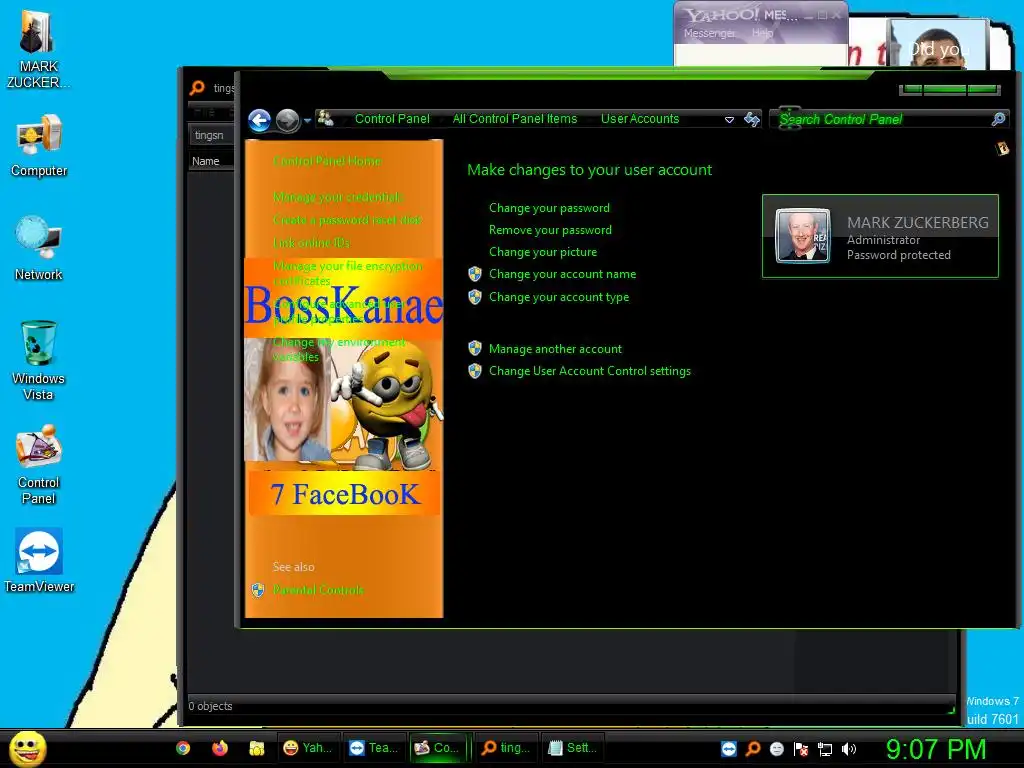Open help icon below the search box
Image resolution: width=1024 pixels, height=768 pixels.
[x=1002, y=149]
